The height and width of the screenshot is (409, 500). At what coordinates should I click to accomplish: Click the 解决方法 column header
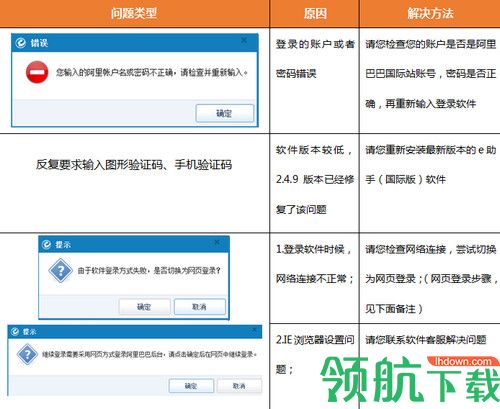(x=430, y=13)
